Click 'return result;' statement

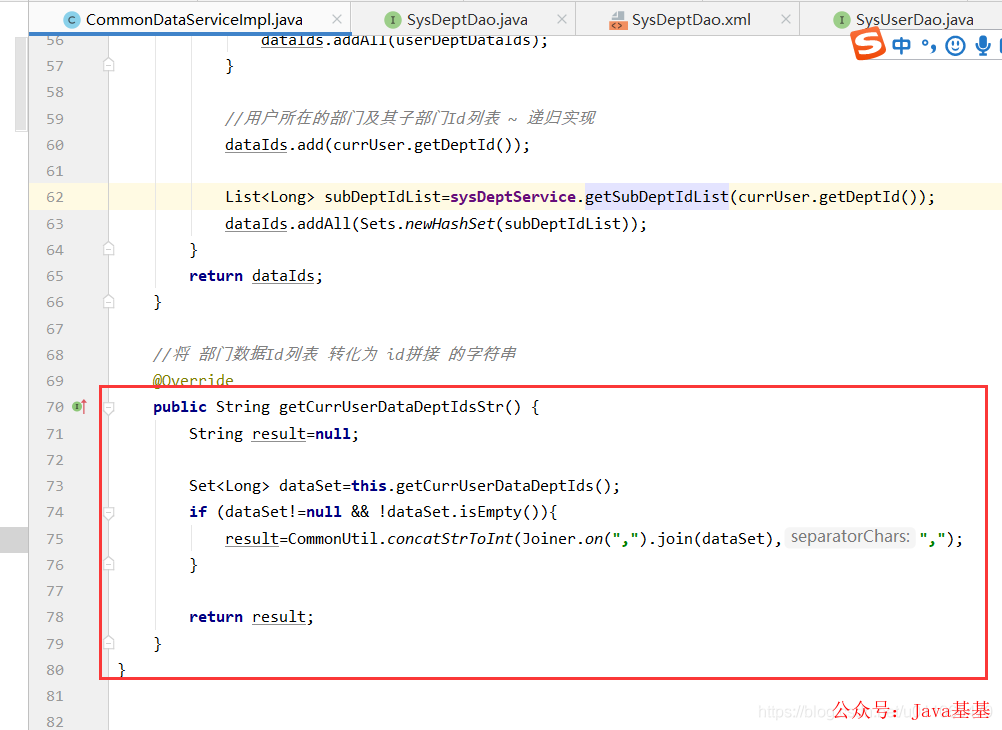[251, 617]
